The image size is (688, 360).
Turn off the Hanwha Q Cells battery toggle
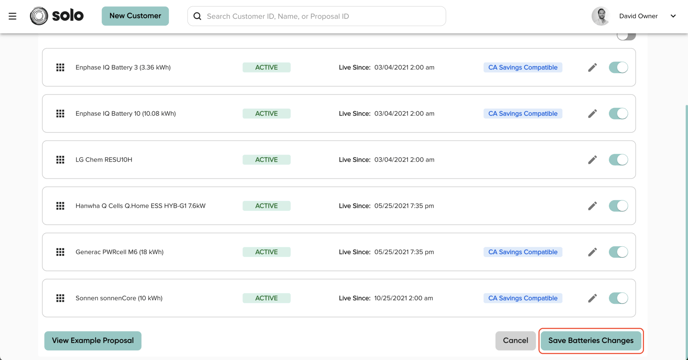(618, 206)
